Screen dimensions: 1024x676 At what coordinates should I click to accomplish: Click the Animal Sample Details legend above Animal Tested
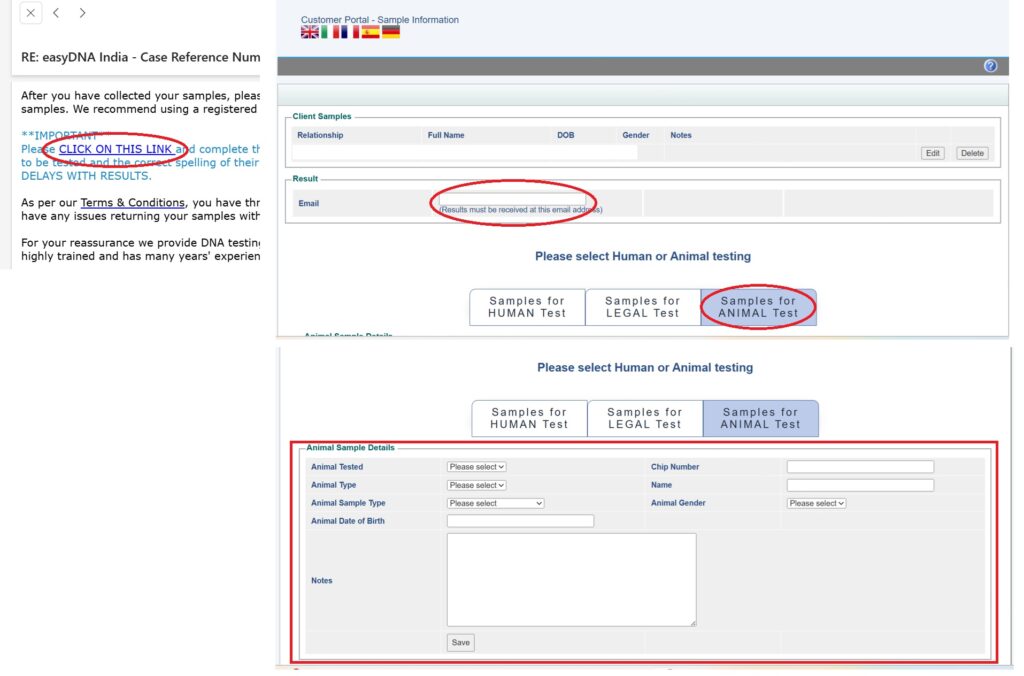tap(350, 448)
